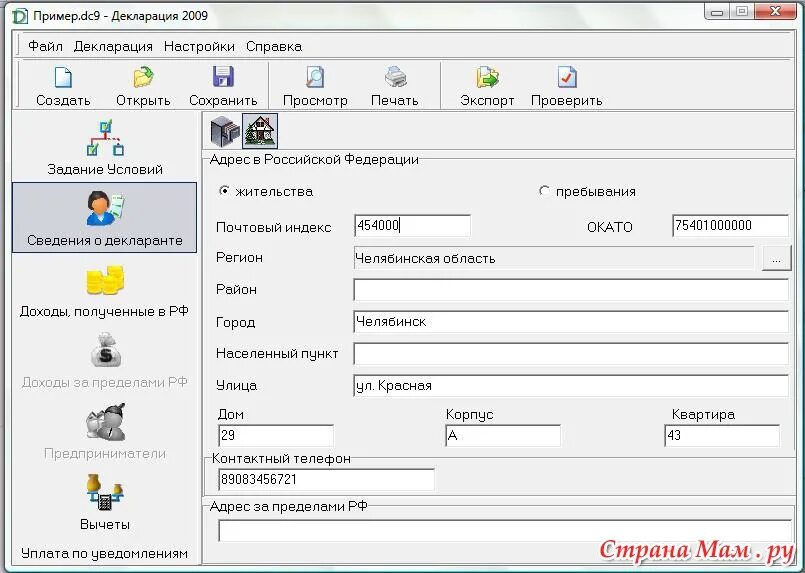
Task: Open Задание Условий sidebar section
Action: coord(105,148)
